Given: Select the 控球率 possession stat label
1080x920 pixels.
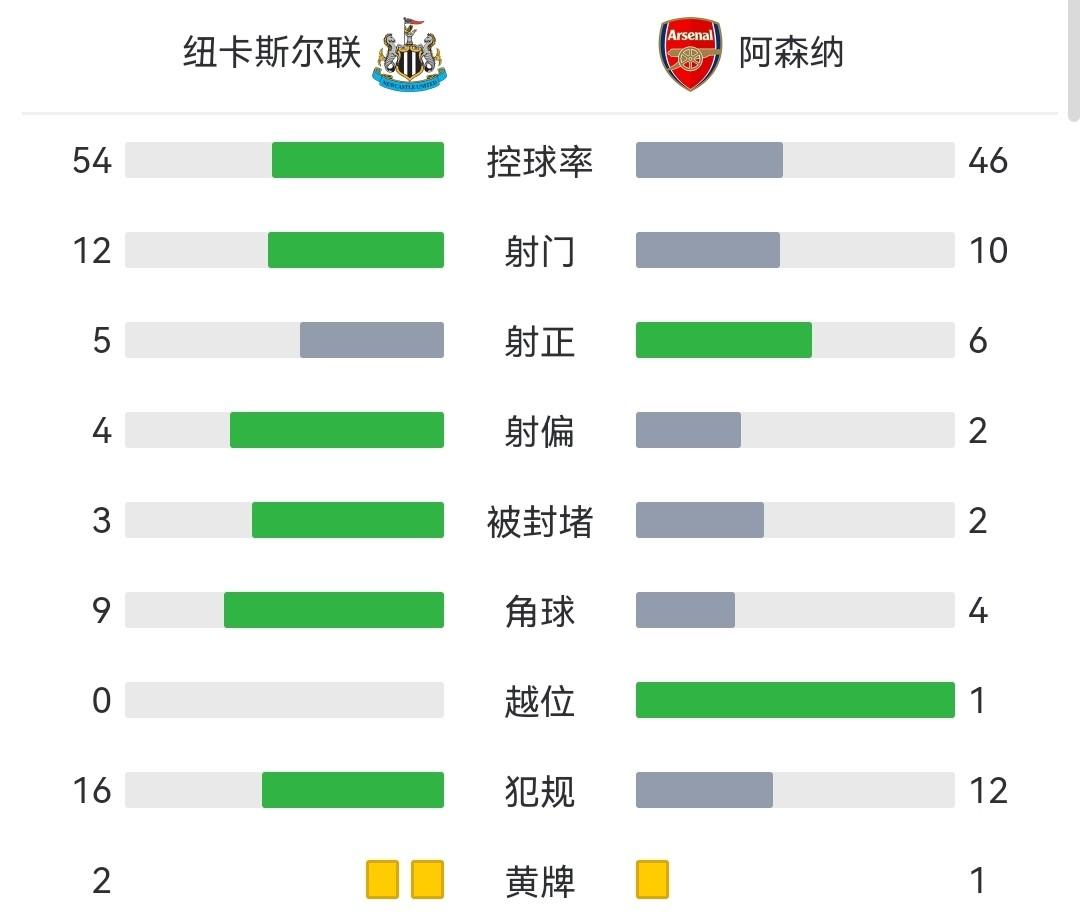Looking at the screenshot, I should (540, 161).
